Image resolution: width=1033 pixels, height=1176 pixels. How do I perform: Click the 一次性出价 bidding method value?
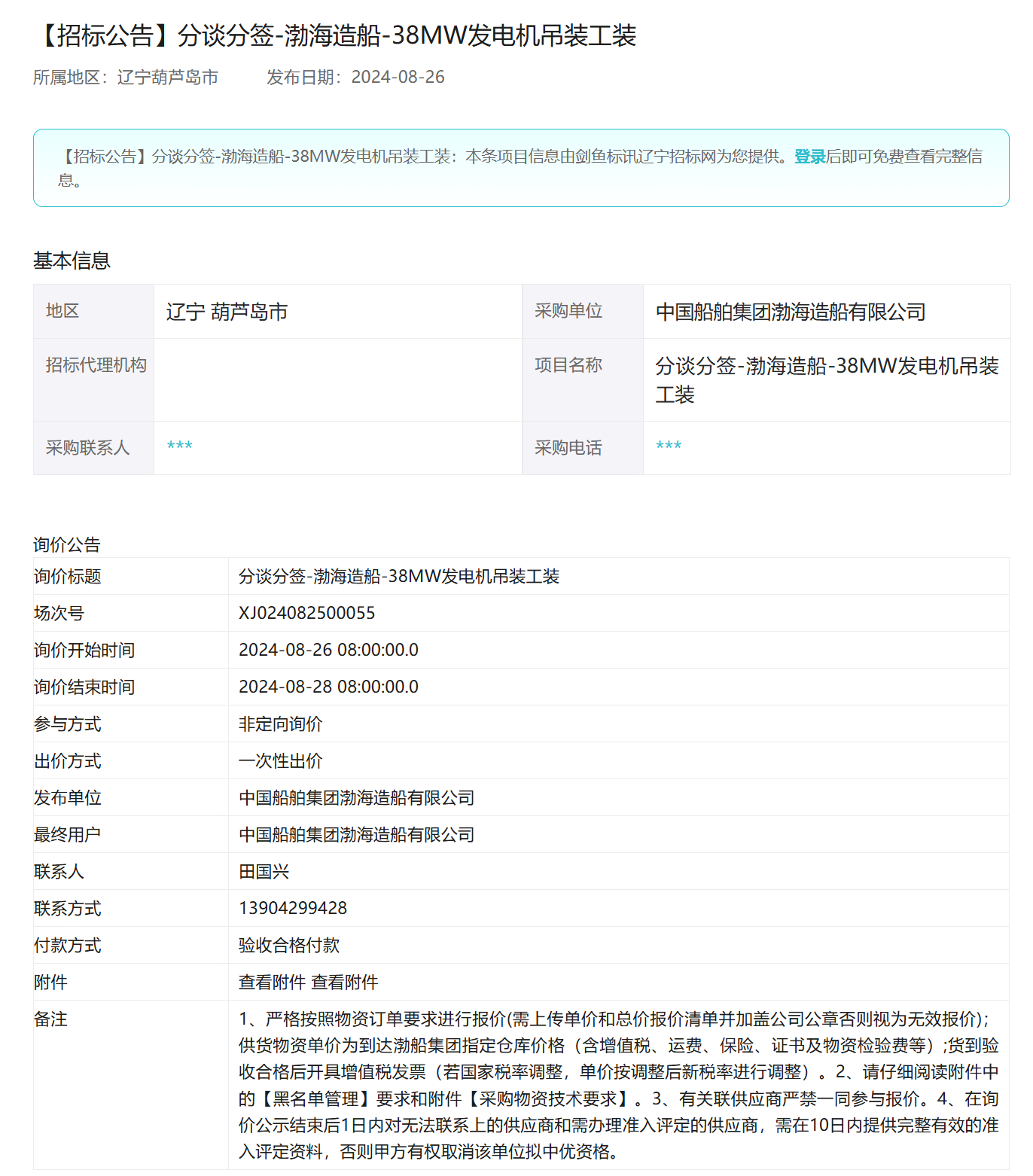pyautogui.click(x=280, y=760)
